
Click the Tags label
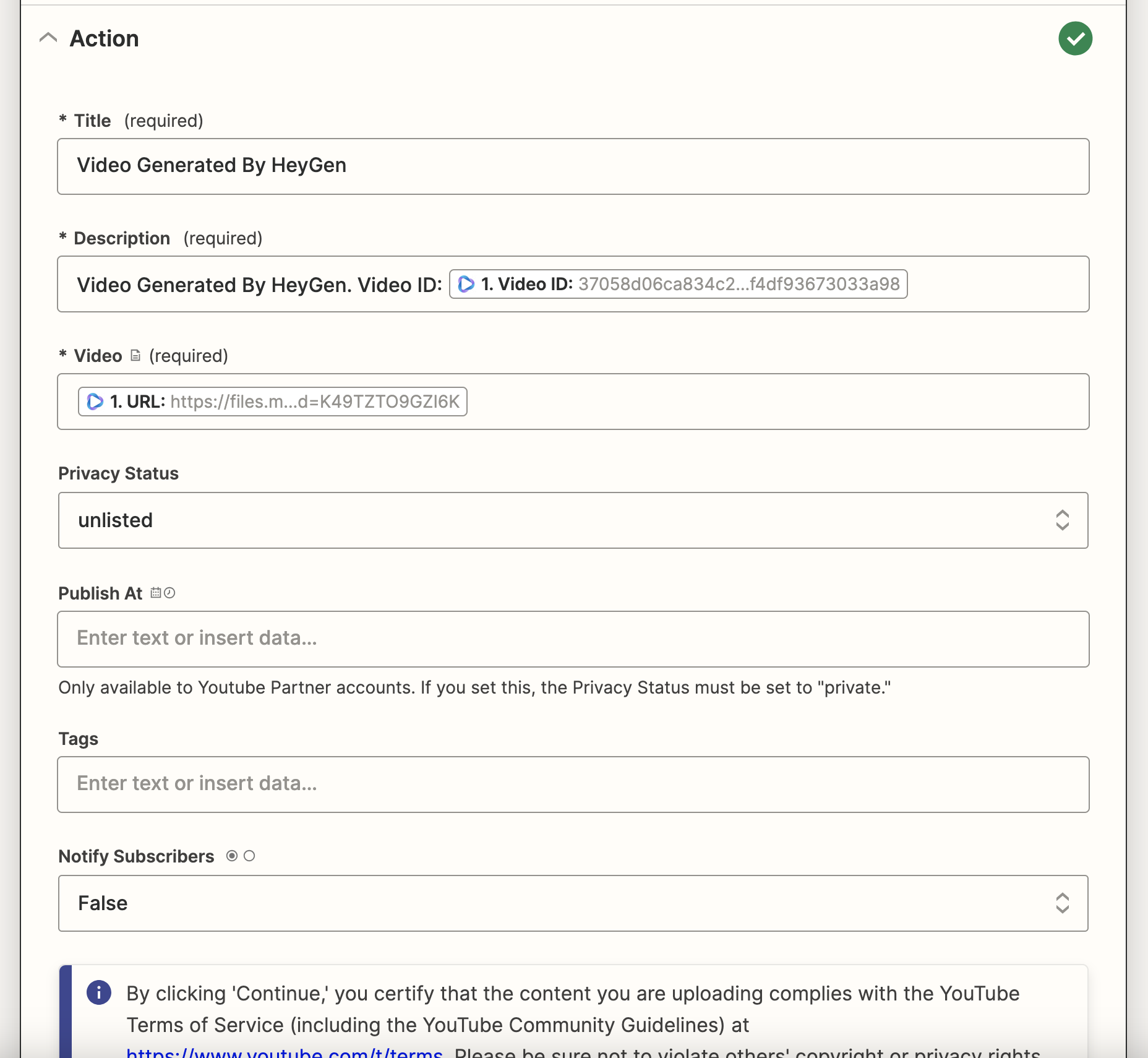coord(78,739)
